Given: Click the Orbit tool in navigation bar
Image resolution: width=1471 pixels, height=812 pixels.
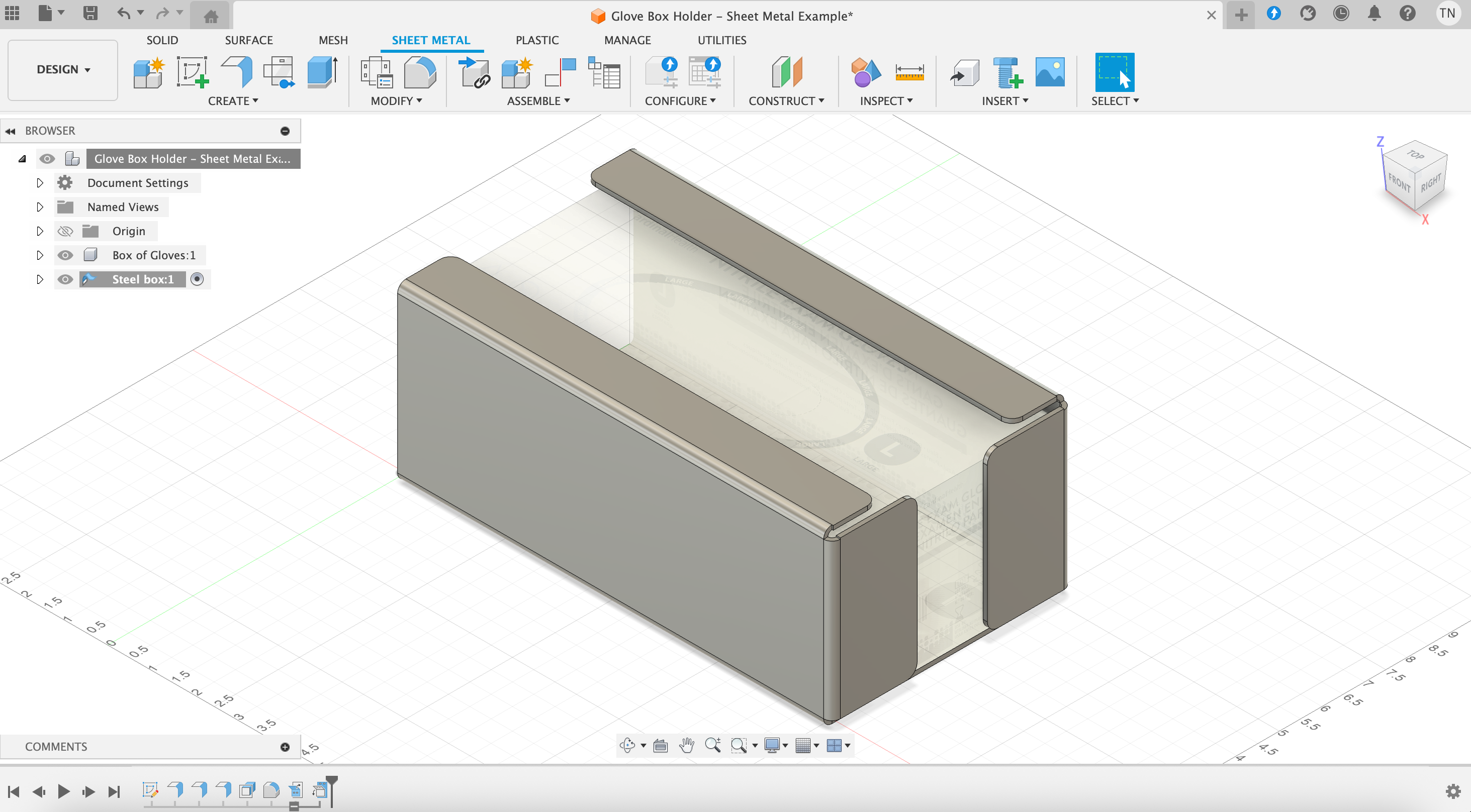Looking at the screenshot, I should [627, 745].
